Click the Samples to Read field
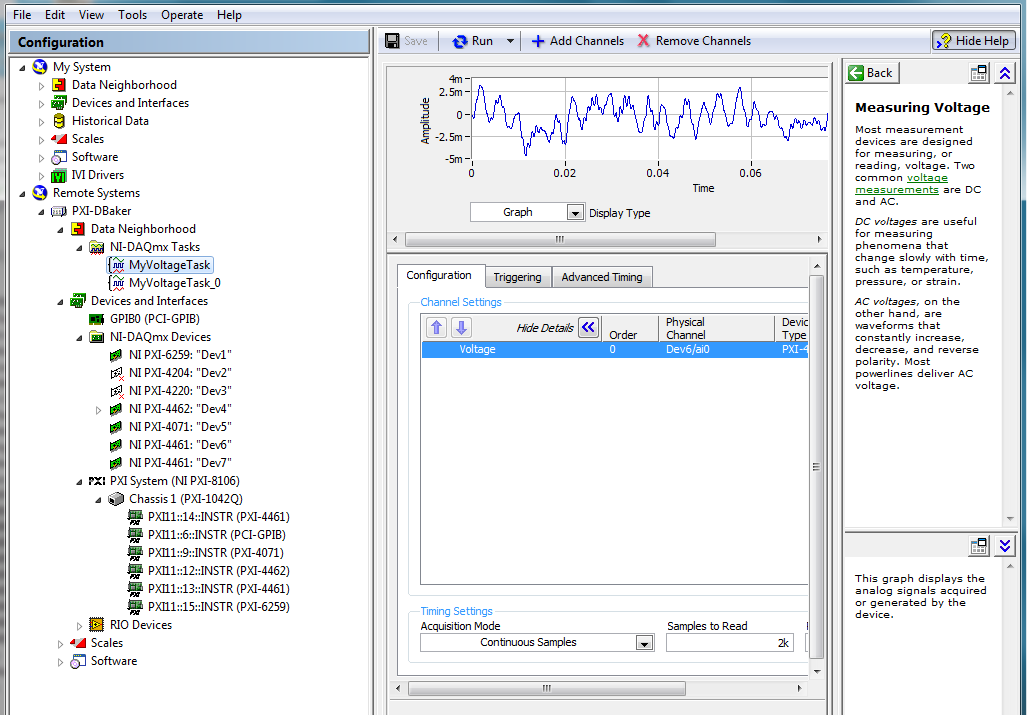This screenshot has height=715, width=1027. (730, 643)
